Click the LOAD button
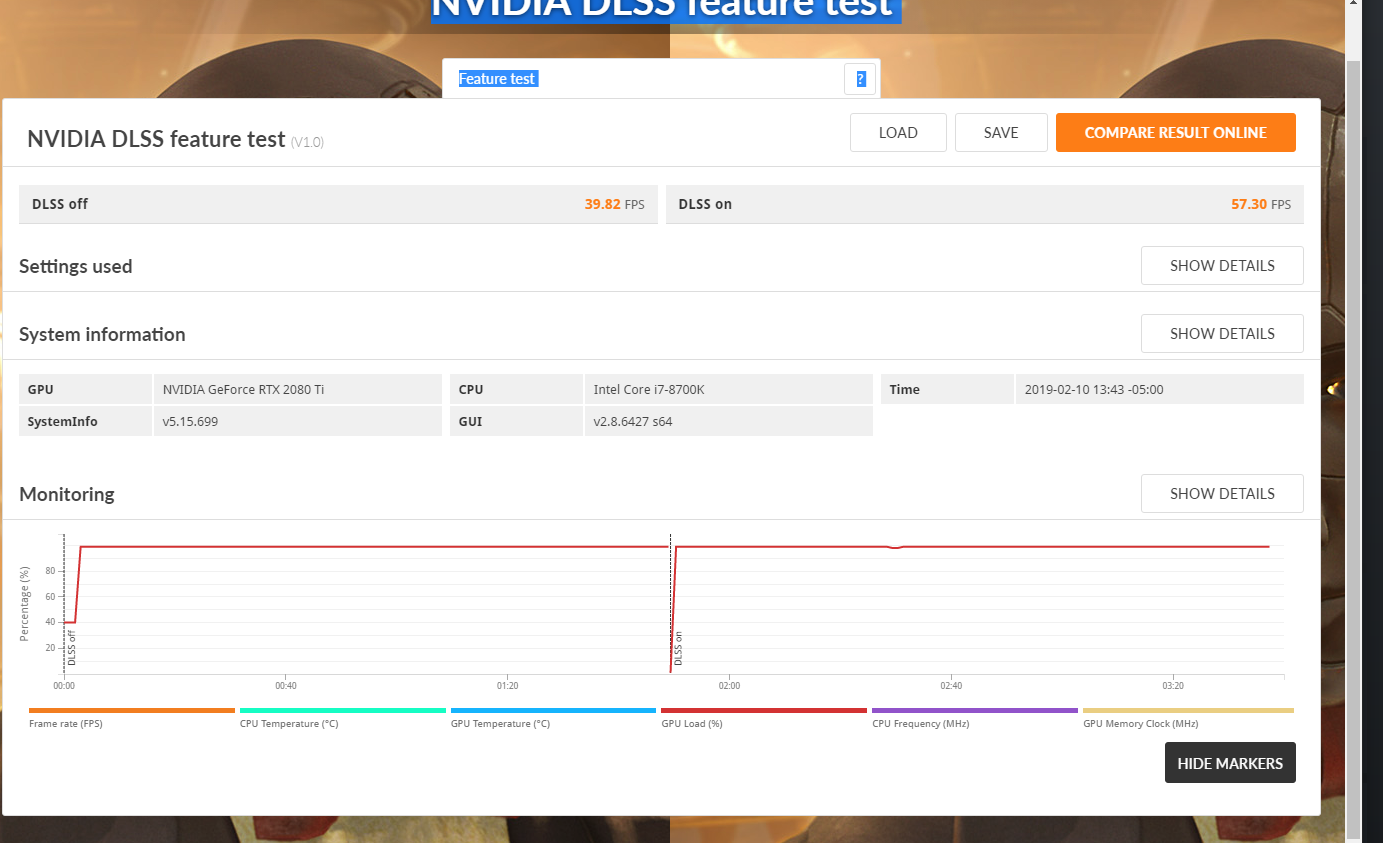The height and width of the screenshot is (843, 1383). (x=898, y=133)
